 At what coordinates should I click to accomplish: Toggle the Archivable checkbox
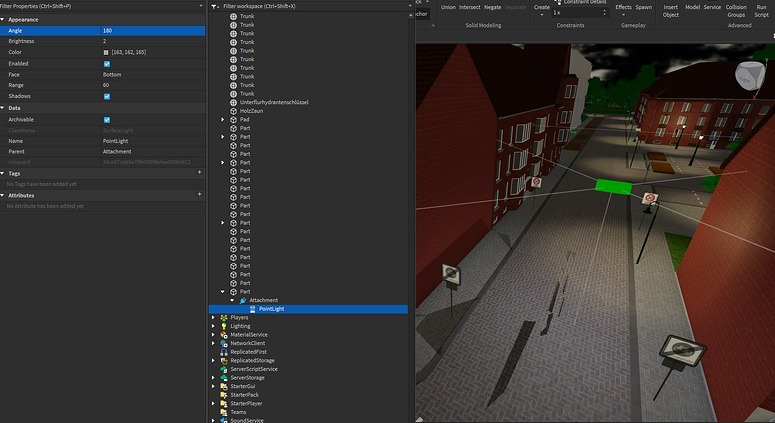coord(107,120)
